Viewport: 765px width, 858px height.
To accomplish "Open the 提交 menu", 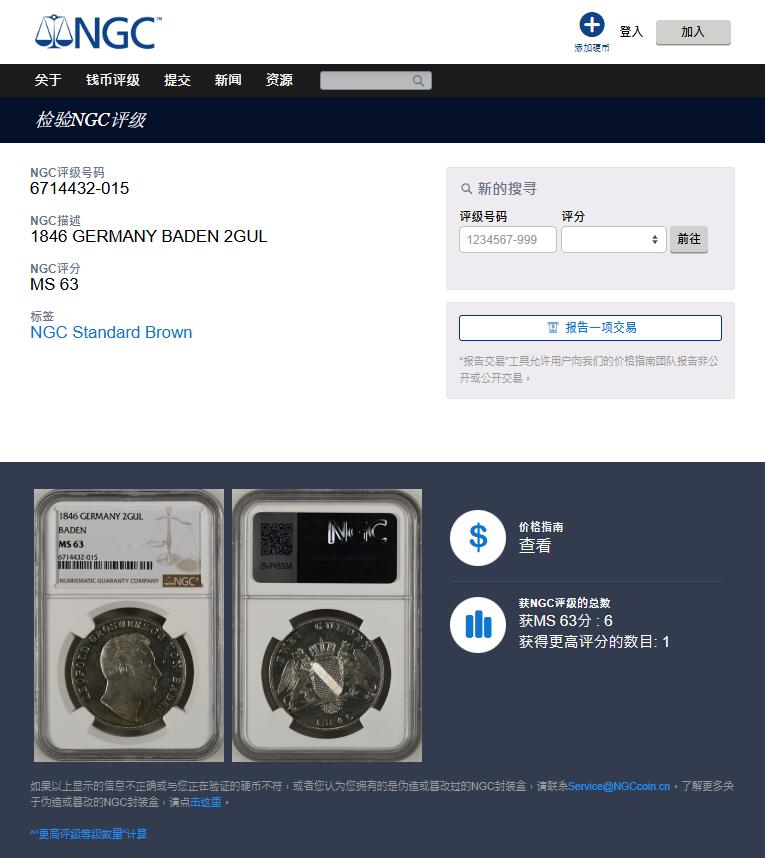I will (x=177, y=80).
